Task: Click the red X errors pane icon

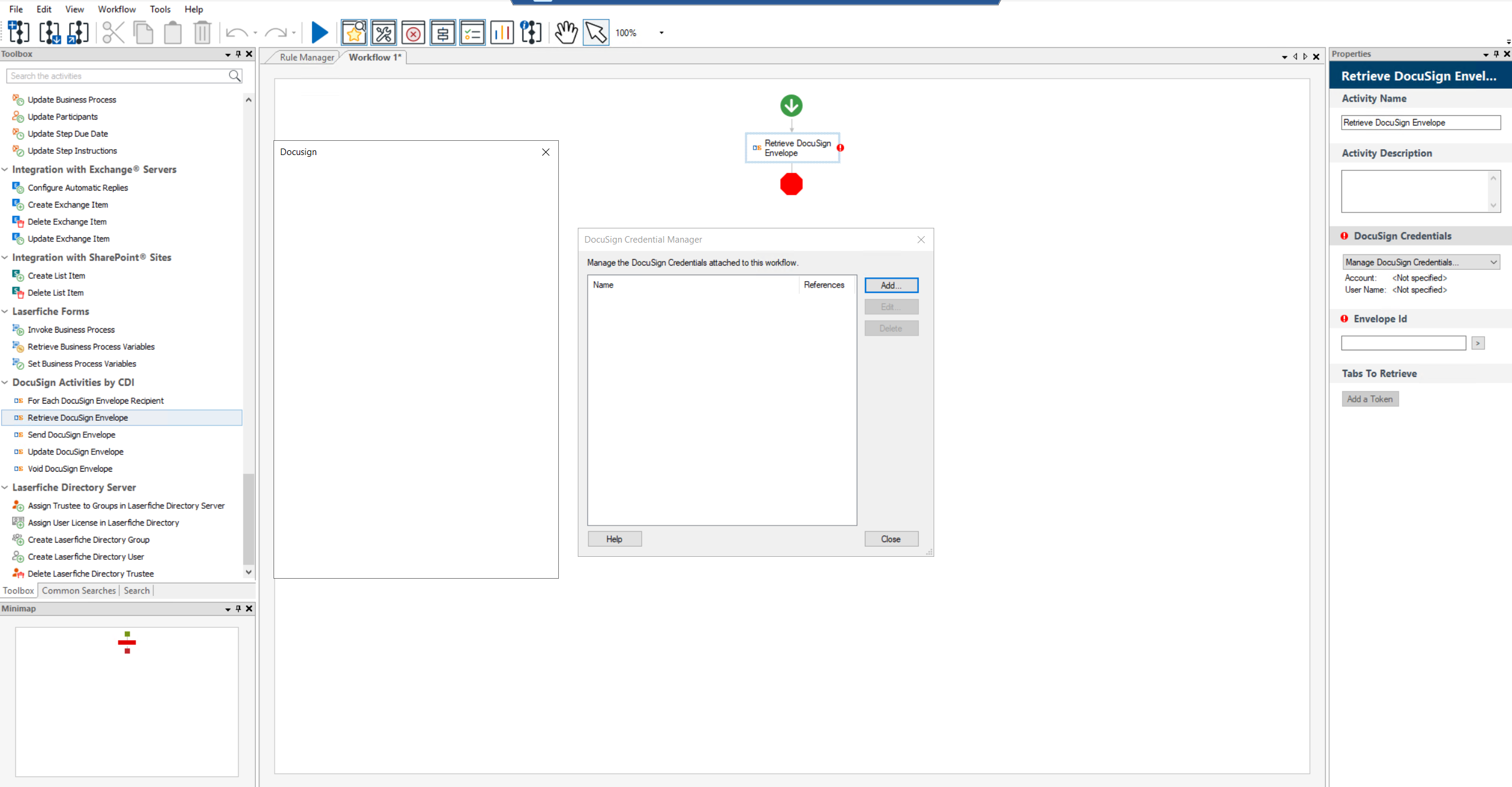Action: point(413,33)
